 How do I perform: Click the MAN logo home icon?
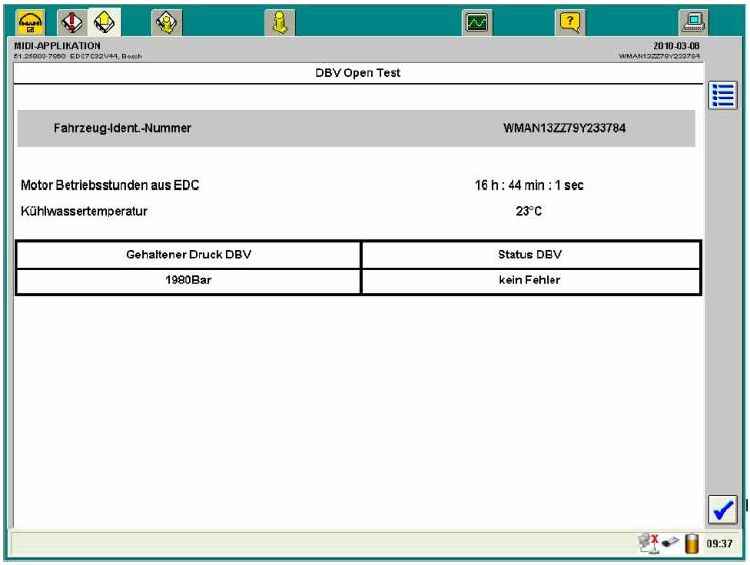pyautogui.click(x=22, y=17)
